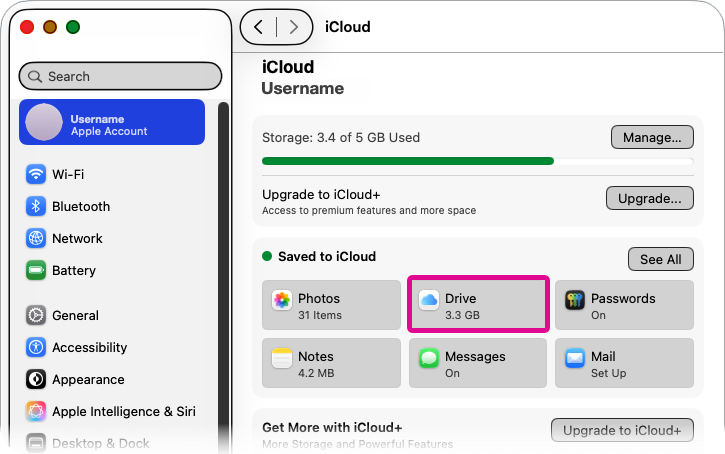
Task: Click the magnifying glass search icon
Action: coord(35,76)
